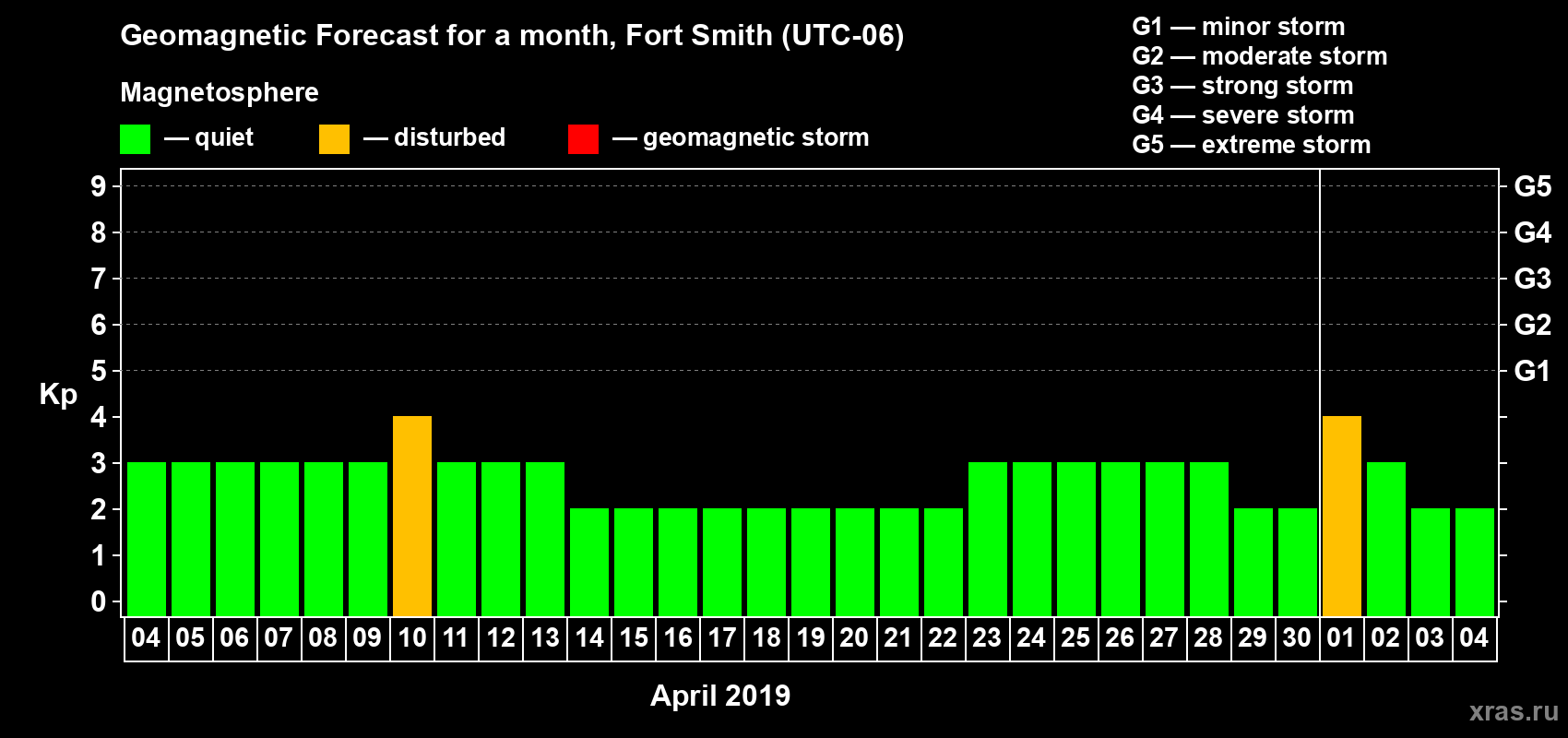Click the green bar above date 13
Viewport: 1568px width, 738px height.
point(545,540)
